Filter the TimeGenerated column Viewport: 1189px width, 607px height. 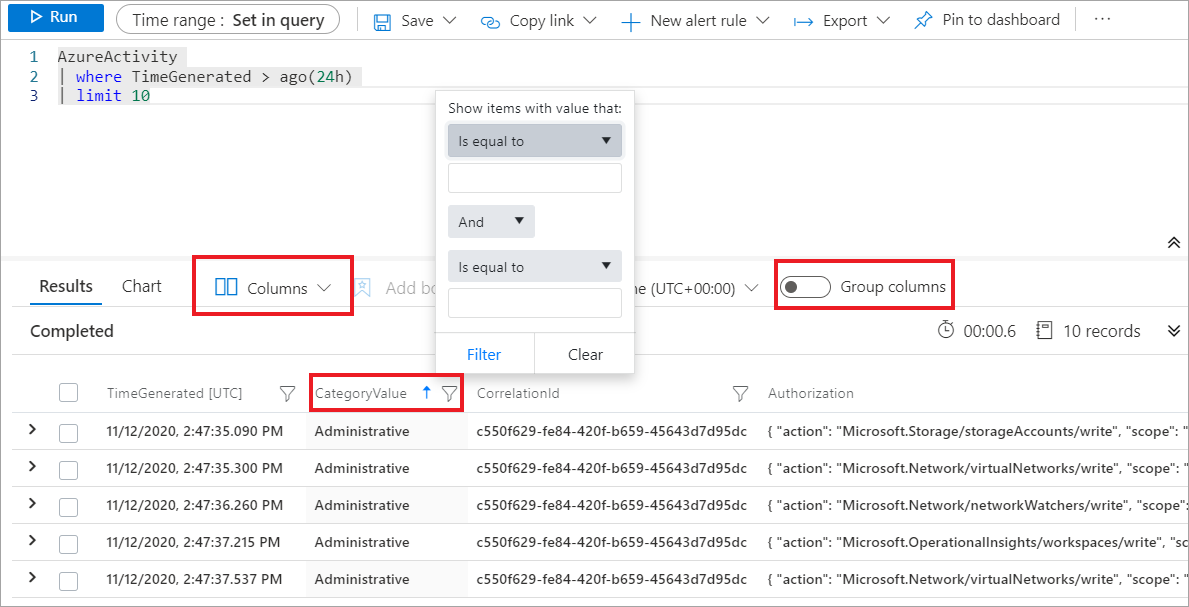(x=287, y=393)
